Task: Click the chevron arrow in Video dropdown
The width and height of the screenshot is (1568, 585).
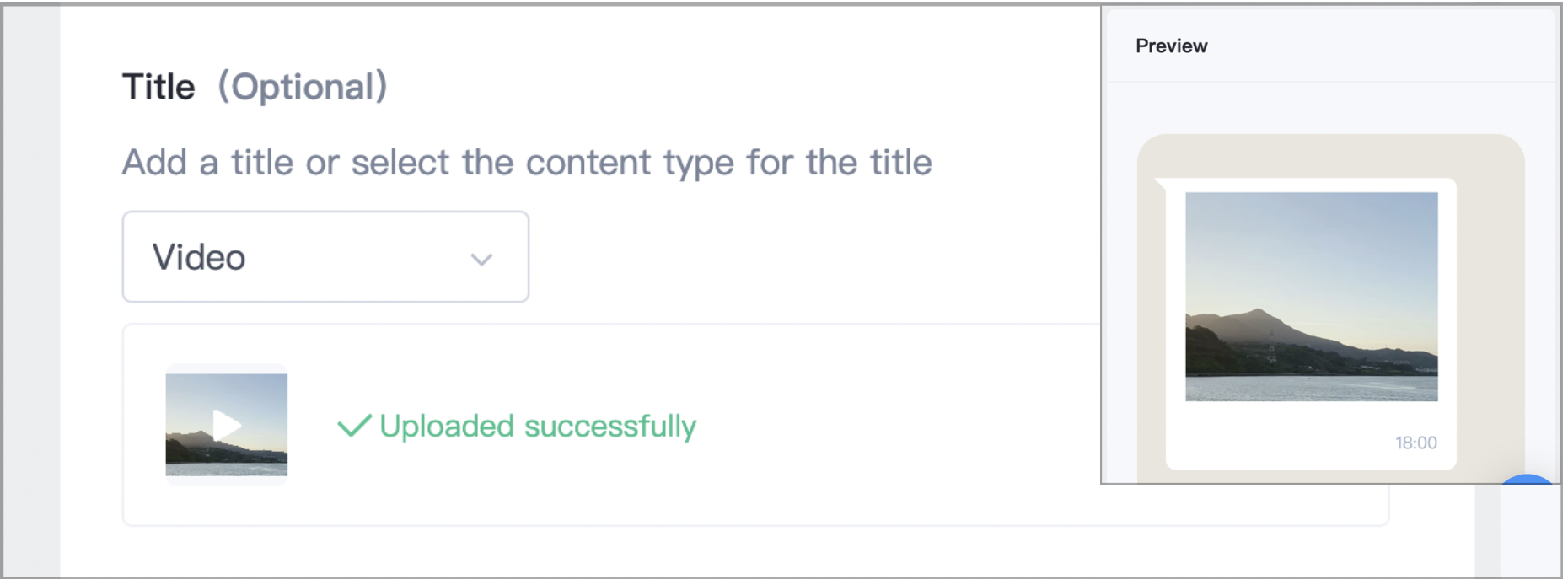Action: click(x=481, y=260)
